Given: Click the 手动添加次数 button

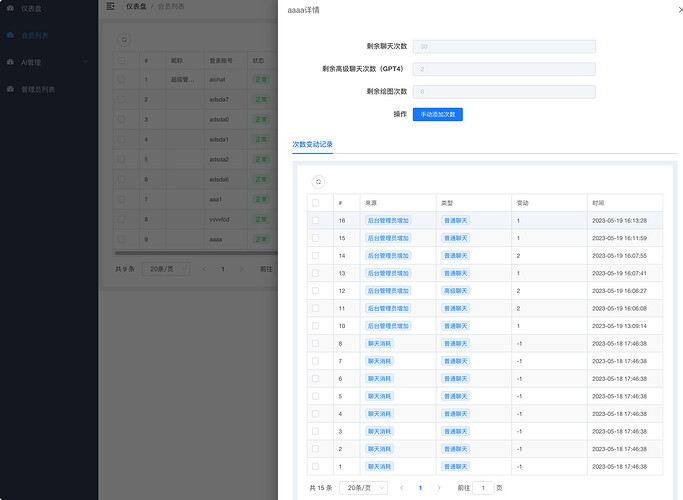Looking at the screenshot, I should pyautogui.click(x=438, y=114).
